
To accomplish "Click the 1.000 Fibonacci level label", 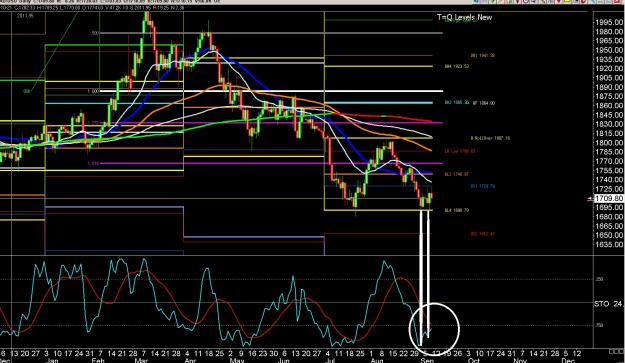I will click(93, 91).
